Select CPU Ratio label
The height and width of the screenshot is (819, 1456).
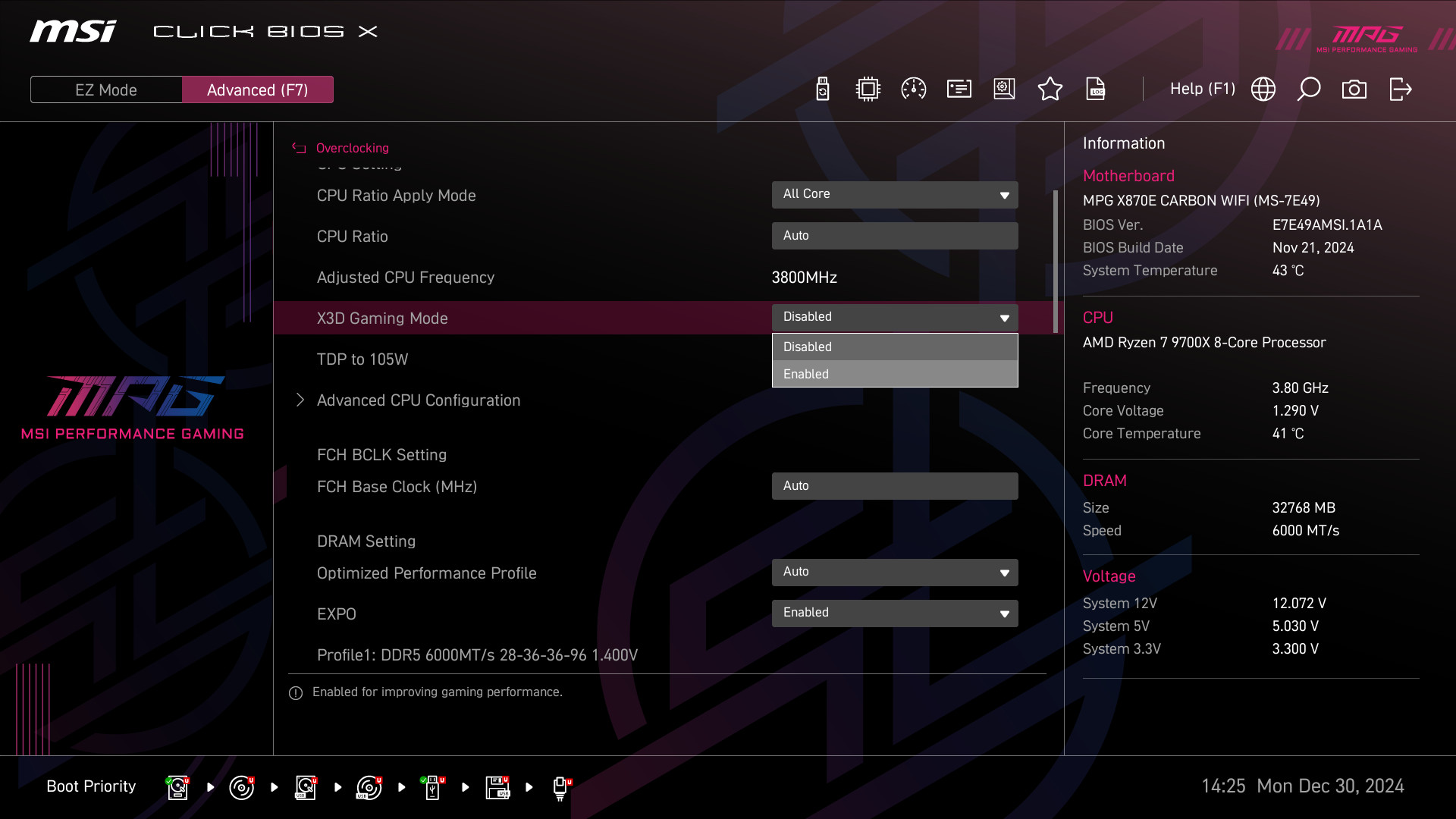coord(353,237)
